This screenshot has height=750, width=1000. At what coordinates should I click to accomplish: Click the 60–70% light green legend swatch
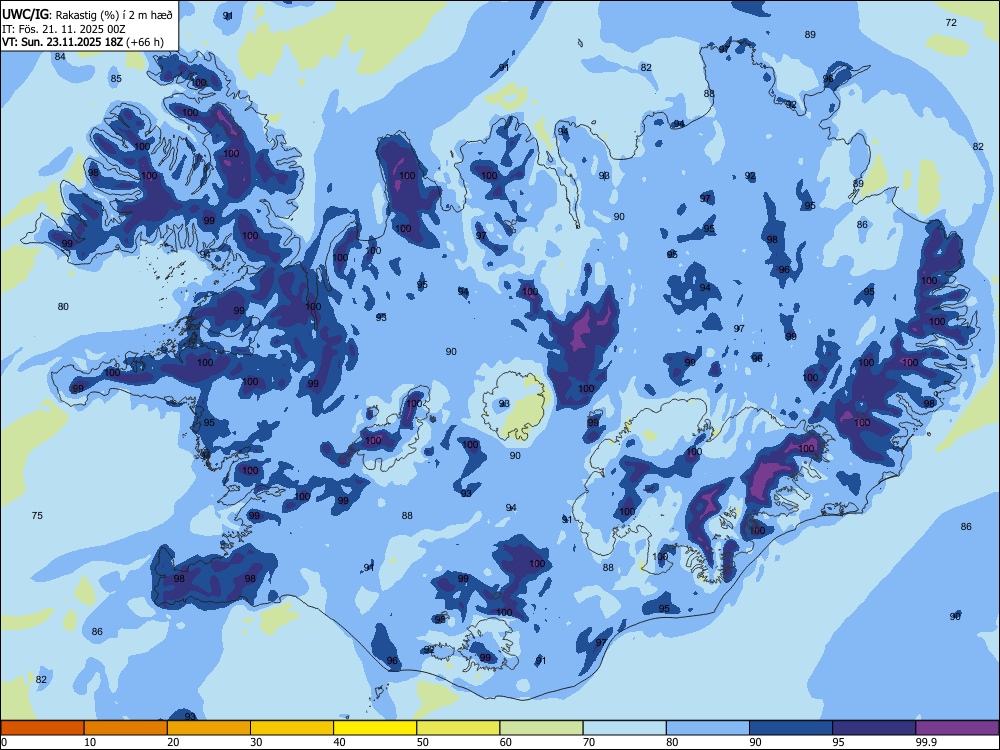click(x=541, y=728)
